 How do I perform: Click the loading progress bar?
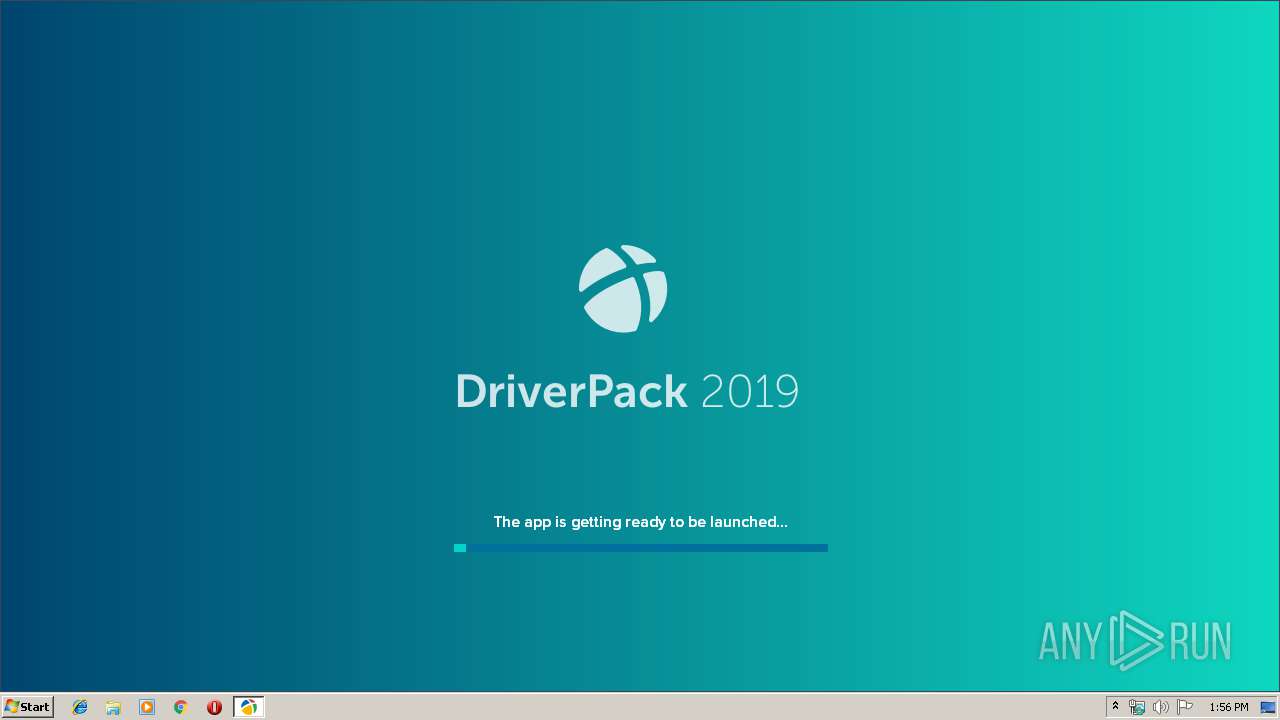coord(640,548)
